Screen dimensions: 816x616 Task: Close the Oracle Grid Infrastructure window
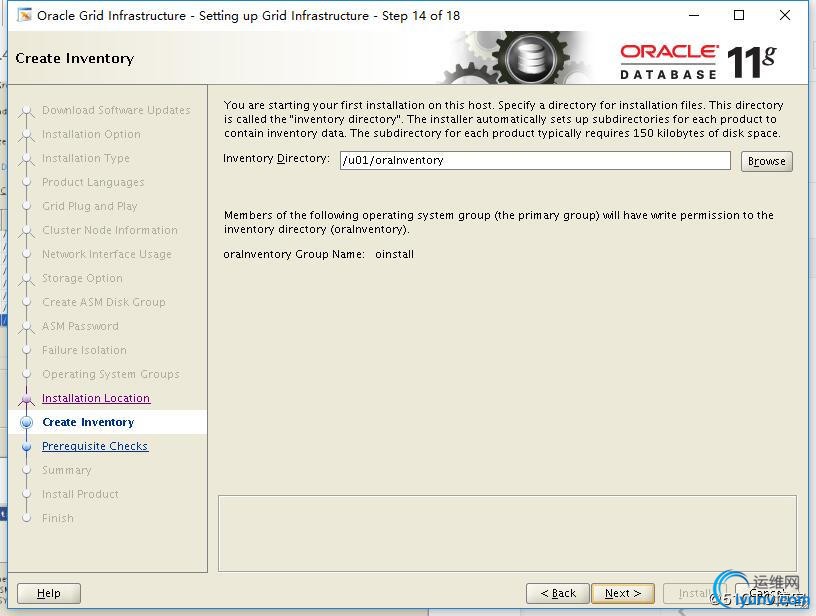(785, 15)
